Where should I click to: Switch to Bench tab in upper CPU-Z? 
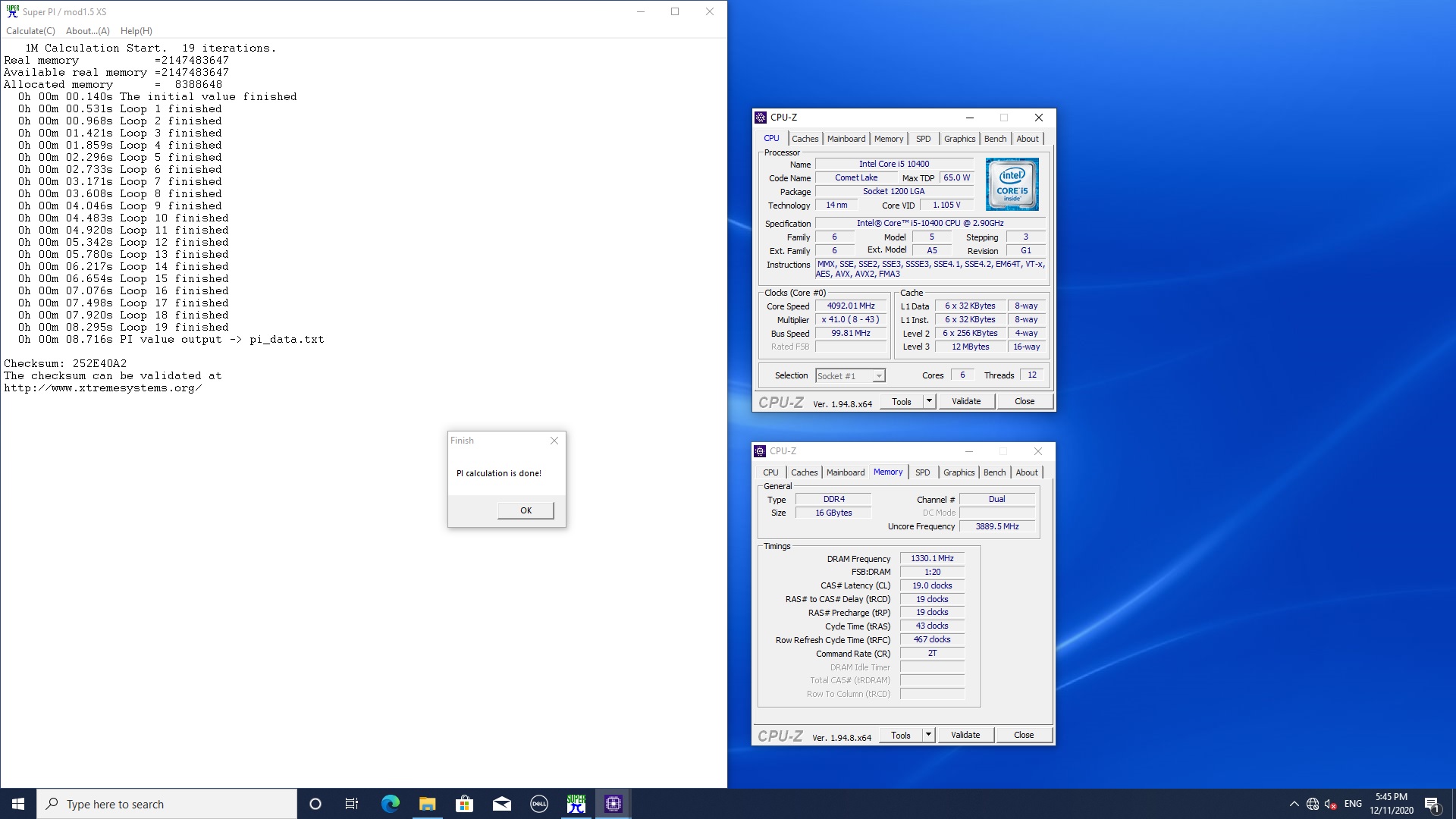pos(995,139)
